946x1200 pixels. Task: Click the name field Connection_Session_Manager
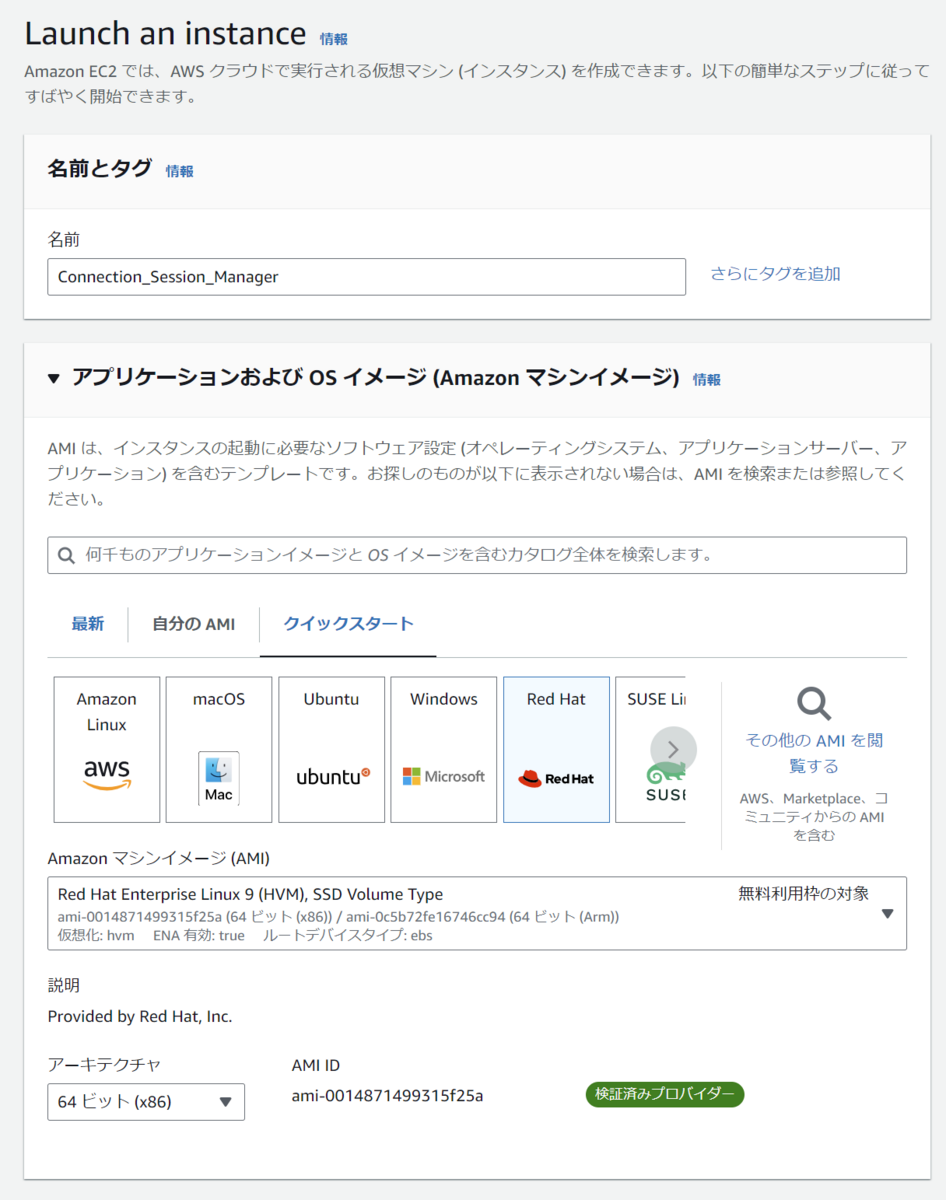[366, 277]
